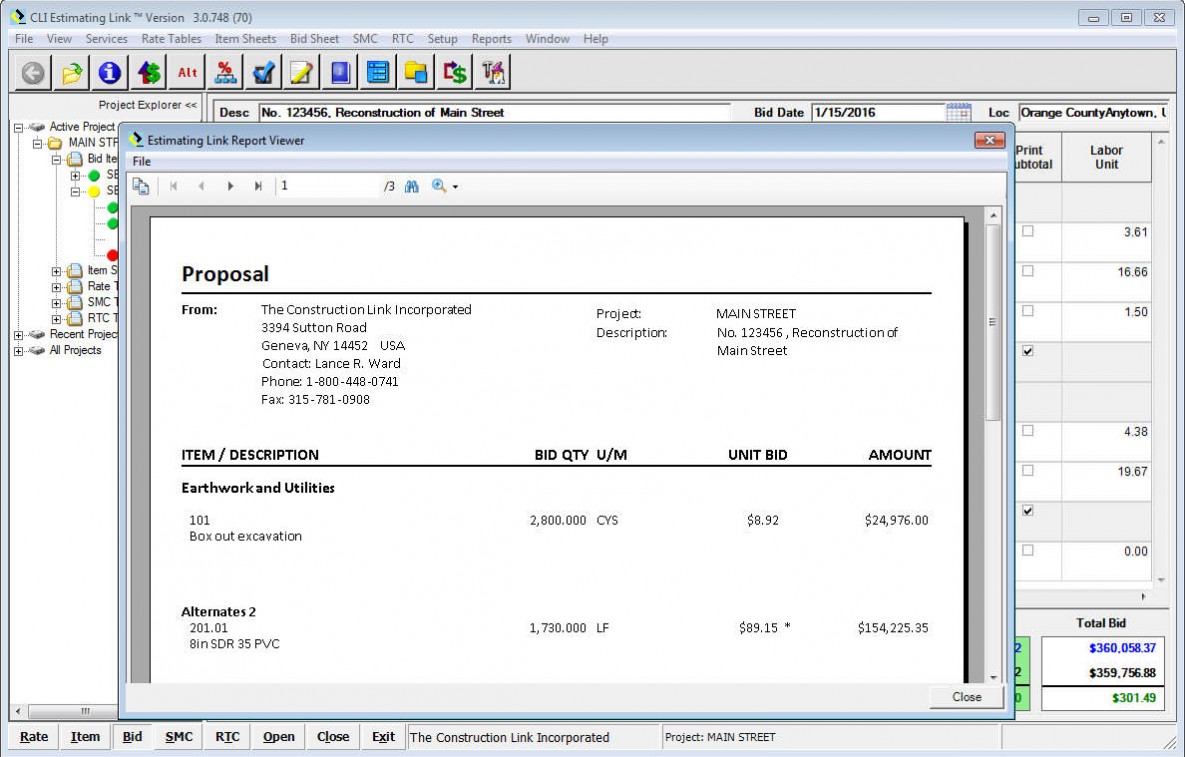
Task: Uncheck the checked box just below 19.67 row
Action: (x=1028, y=511)
